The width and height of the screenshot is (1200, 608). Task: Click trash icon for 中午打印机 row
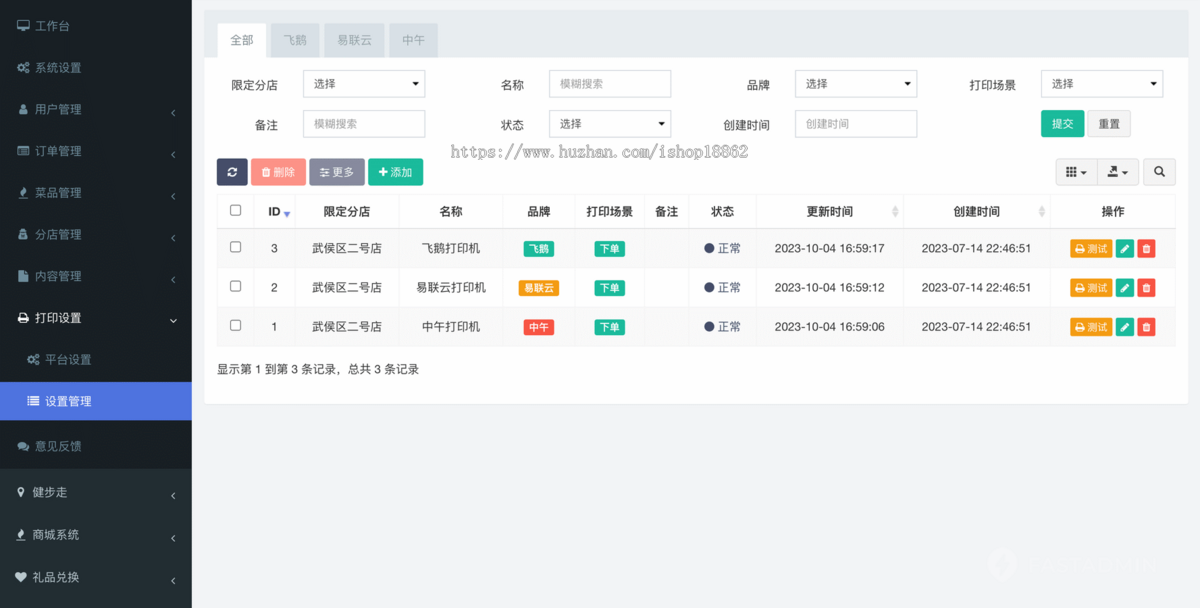(1146, 327)
